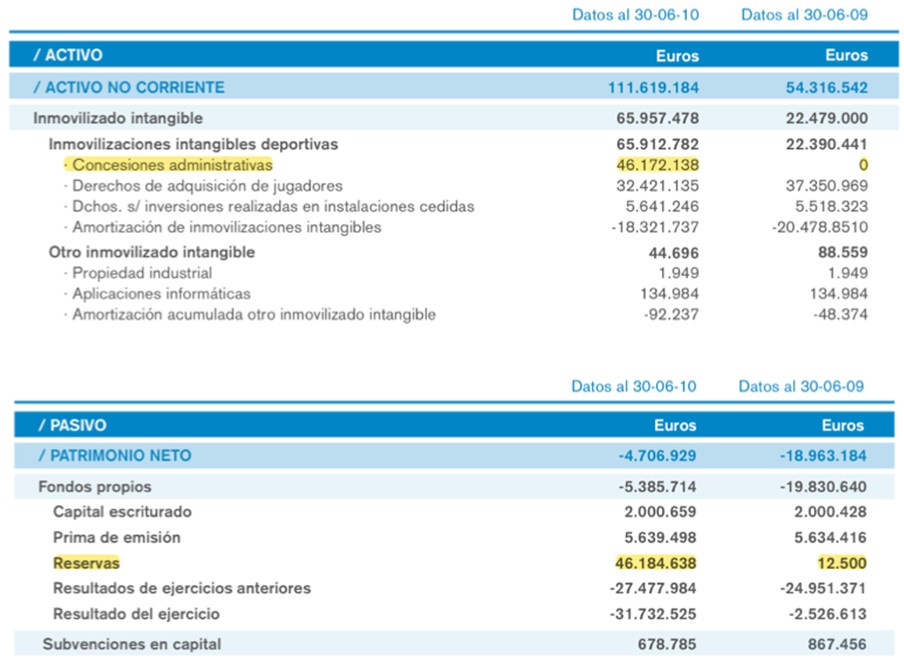Click the 'Inmovilizado intangible' row label
Screen dimensions: 904x661
point(118,118)
